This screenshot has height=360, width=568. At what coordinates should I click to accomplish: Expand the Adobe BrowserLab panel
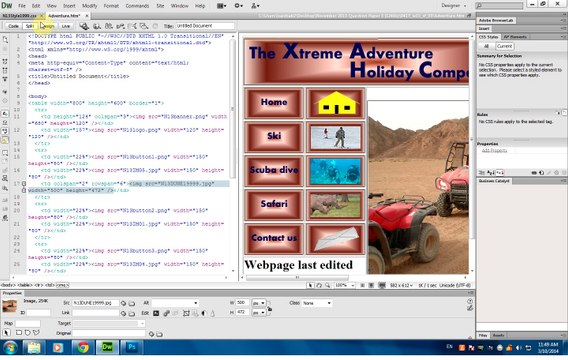click(x=496, y=21)
